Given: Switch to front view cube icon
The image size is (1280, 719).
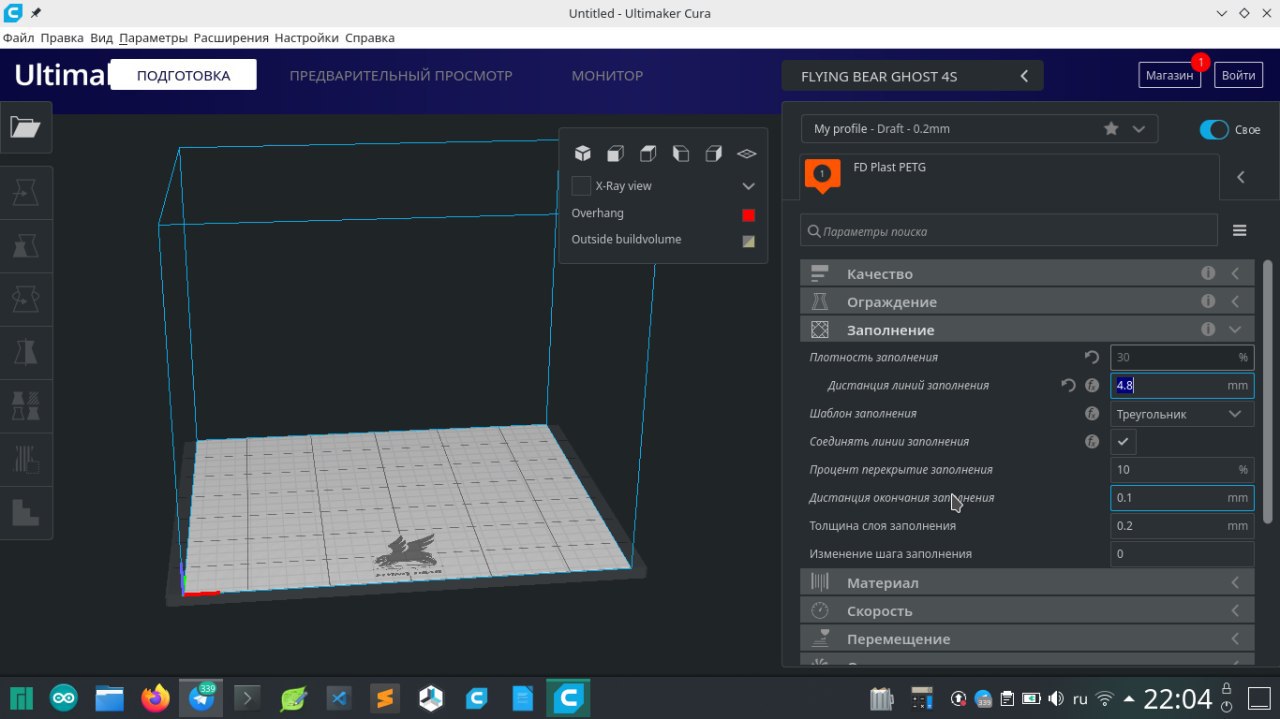Looking at the screenshot, I should point(616,153).
